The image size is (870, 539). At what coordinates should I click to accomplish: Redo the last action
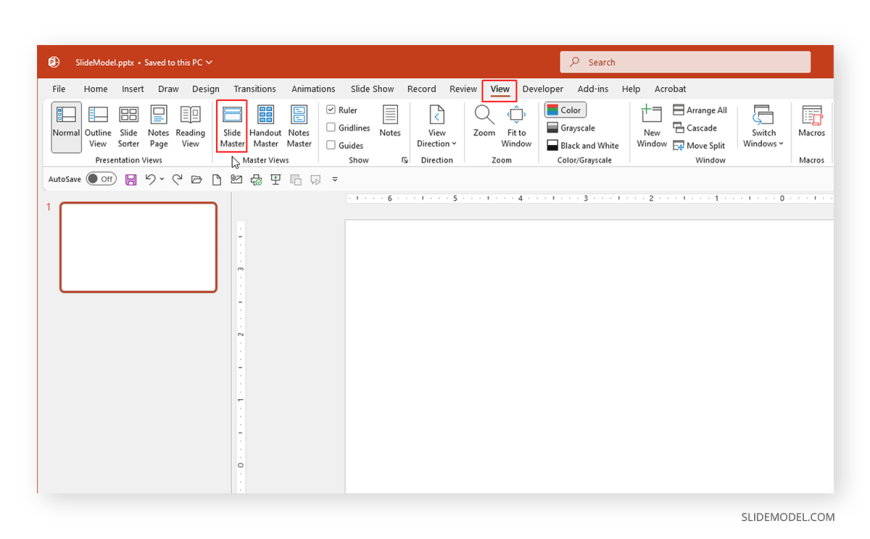click(177, 179)
